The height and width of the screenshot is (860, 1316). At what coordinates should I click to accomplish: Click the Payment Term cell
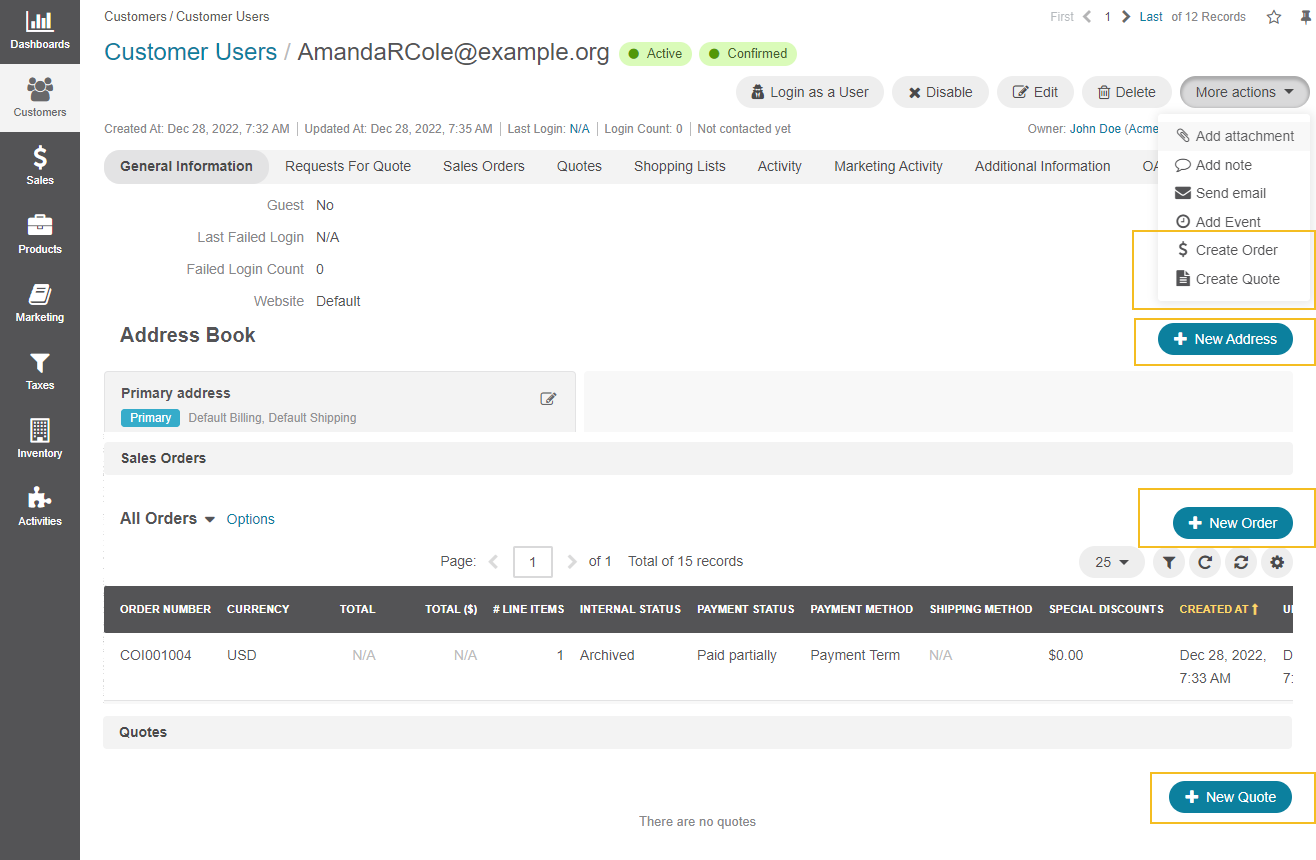pos(855,655)
